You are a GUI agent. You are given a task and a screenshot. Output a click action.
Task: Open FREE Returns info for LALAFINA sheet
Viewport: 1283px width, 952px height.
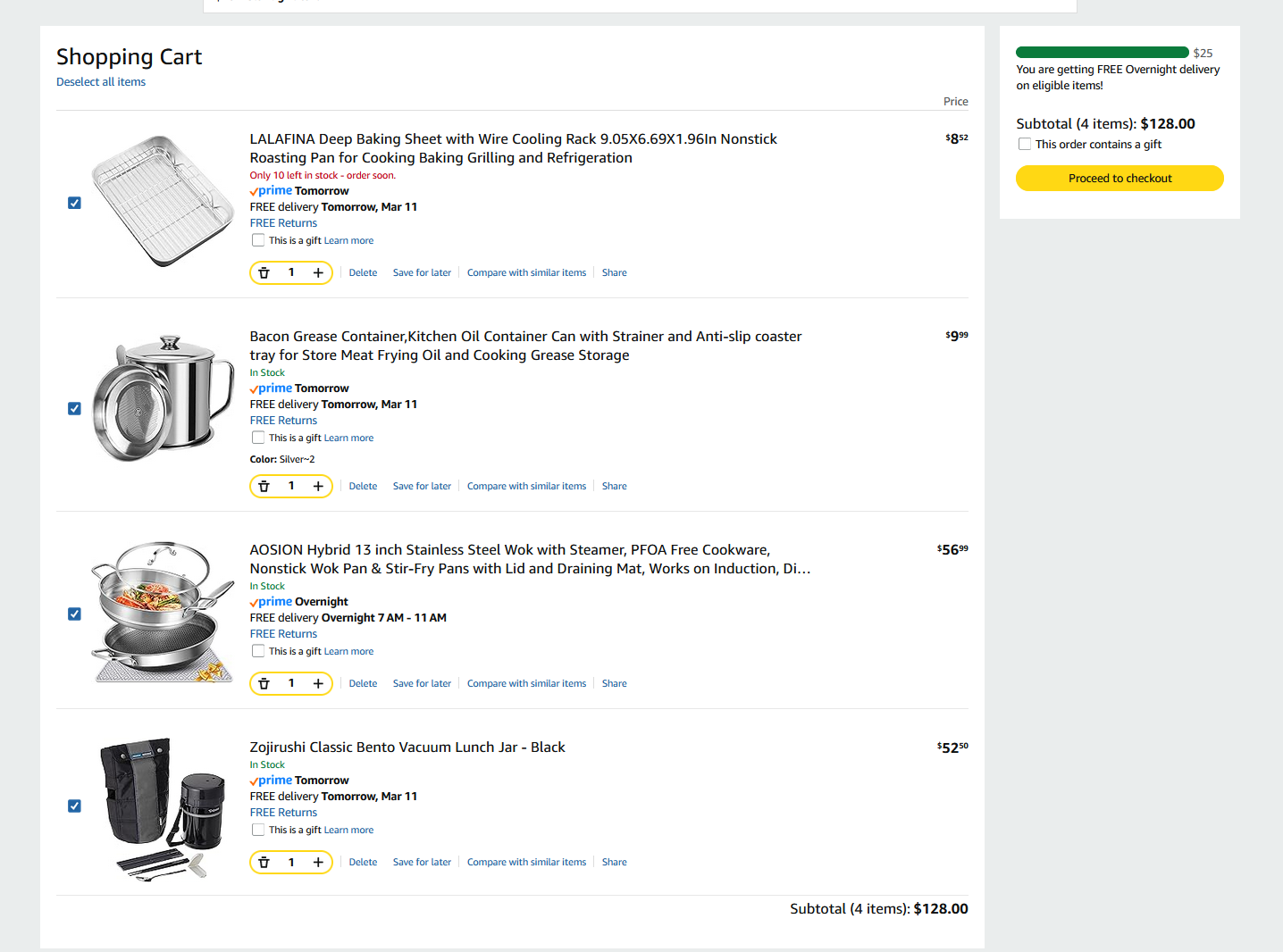[283, 223]
